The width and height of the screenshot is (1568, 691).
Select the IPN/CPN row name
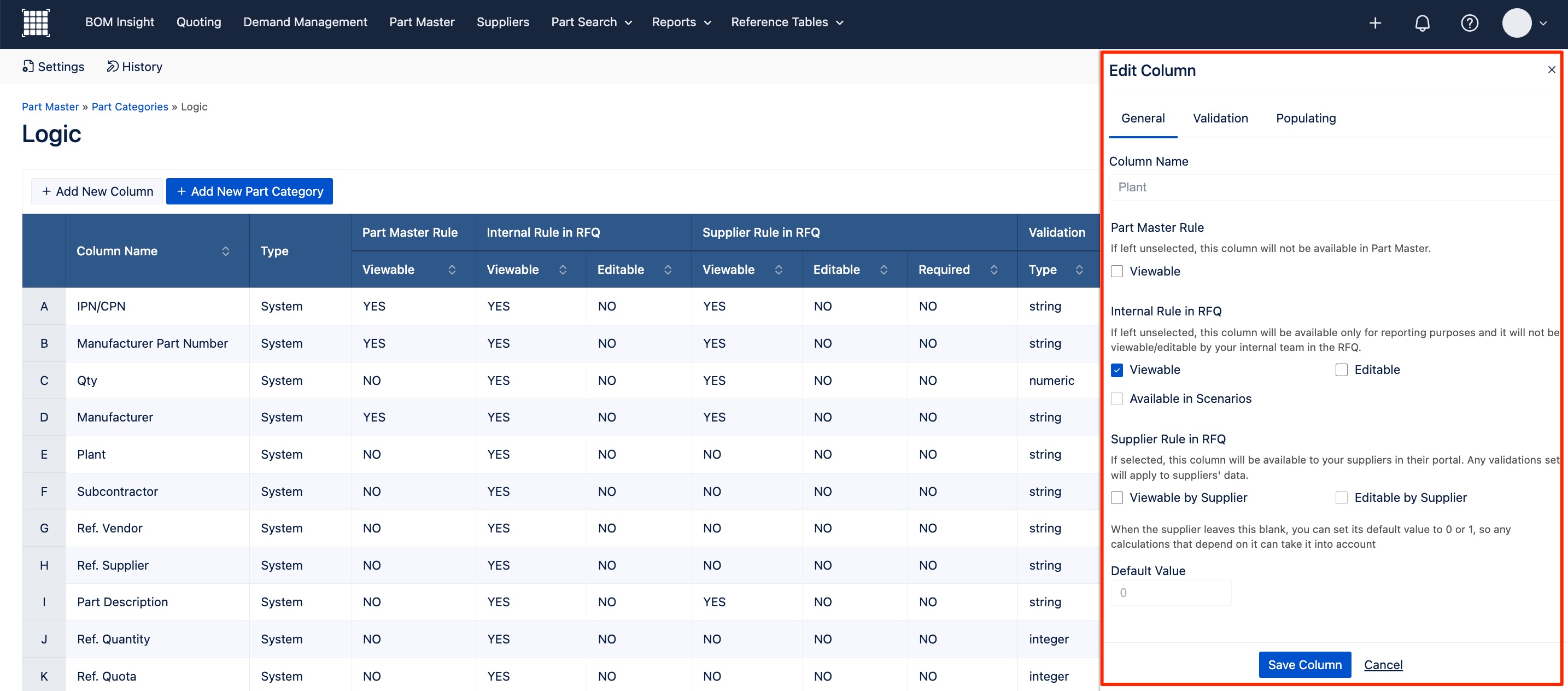[x=101, y=306]
